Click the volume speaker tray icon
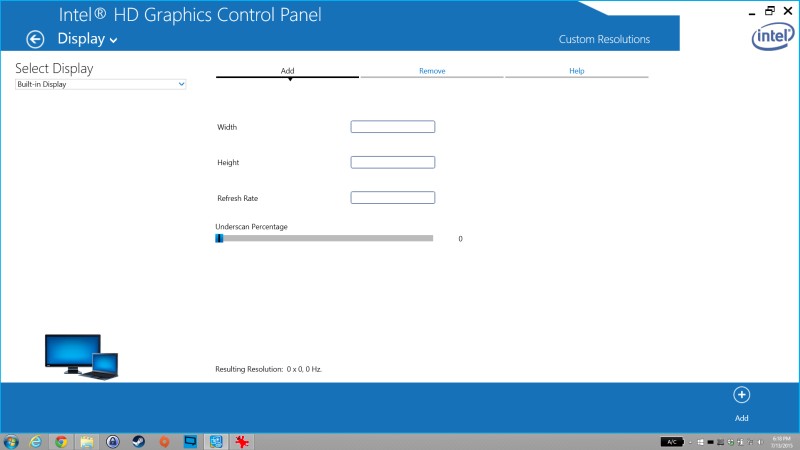 point(760,442)
